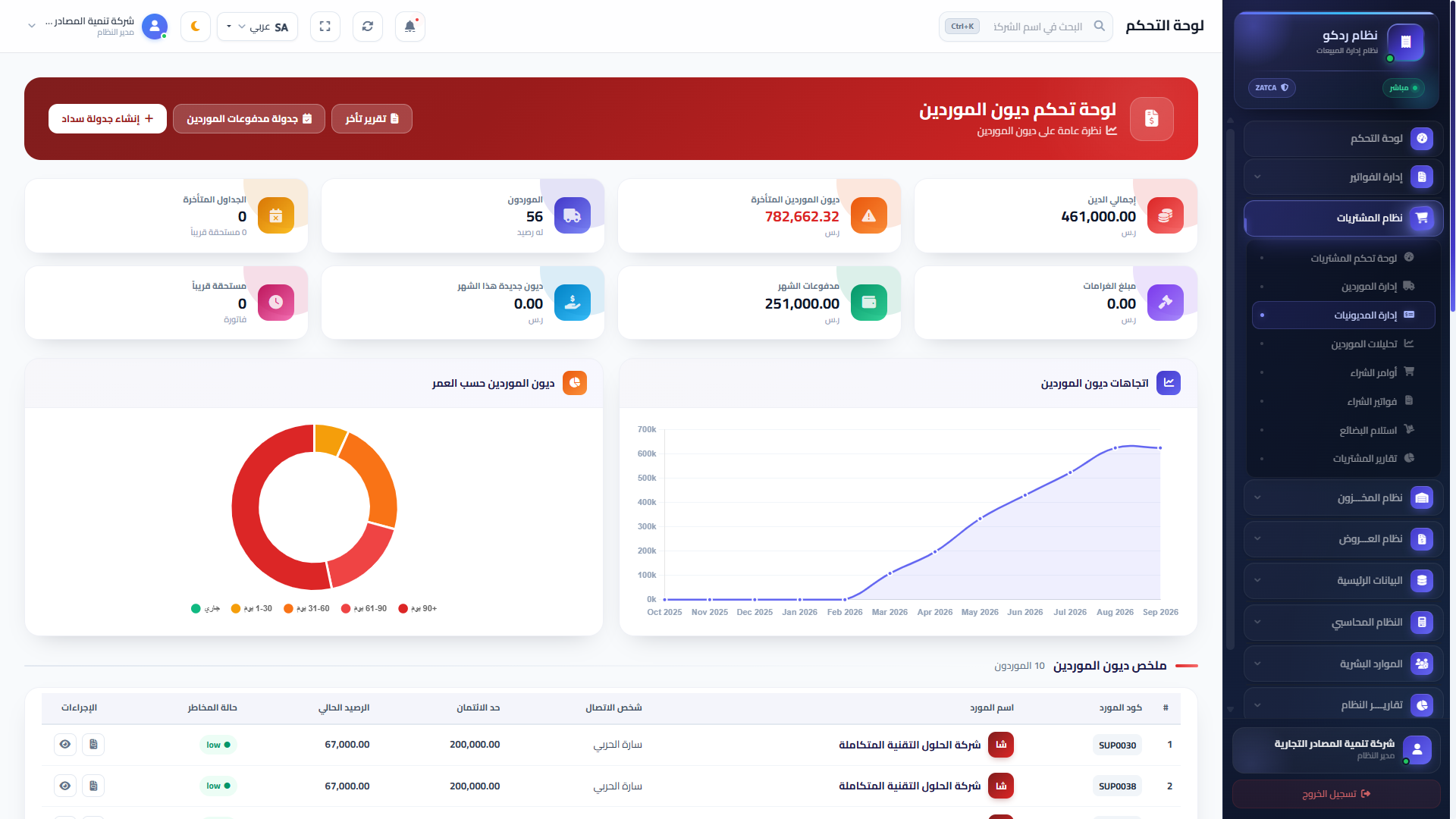The height and width of the screenshot is (819, 1456).
Task: Open document icon for row SUP0030
Action: pyautogui.click(x=93, y=745)
